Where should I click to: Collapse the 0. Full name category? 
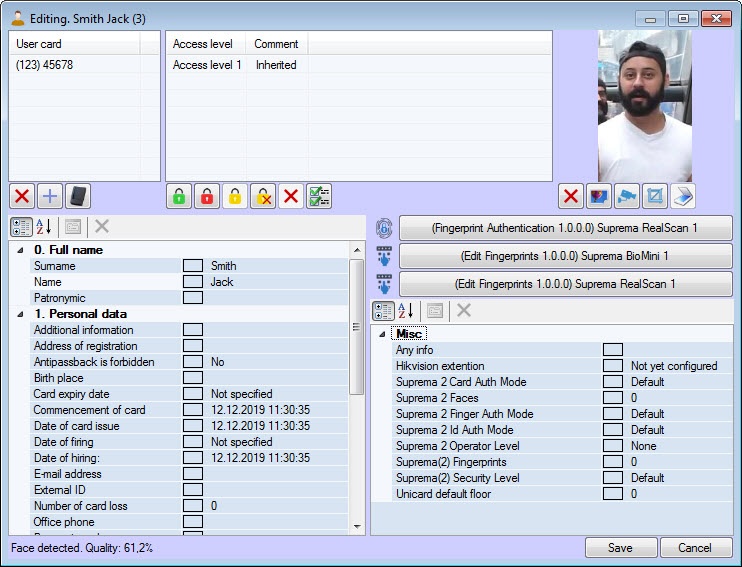coord(21,250)
